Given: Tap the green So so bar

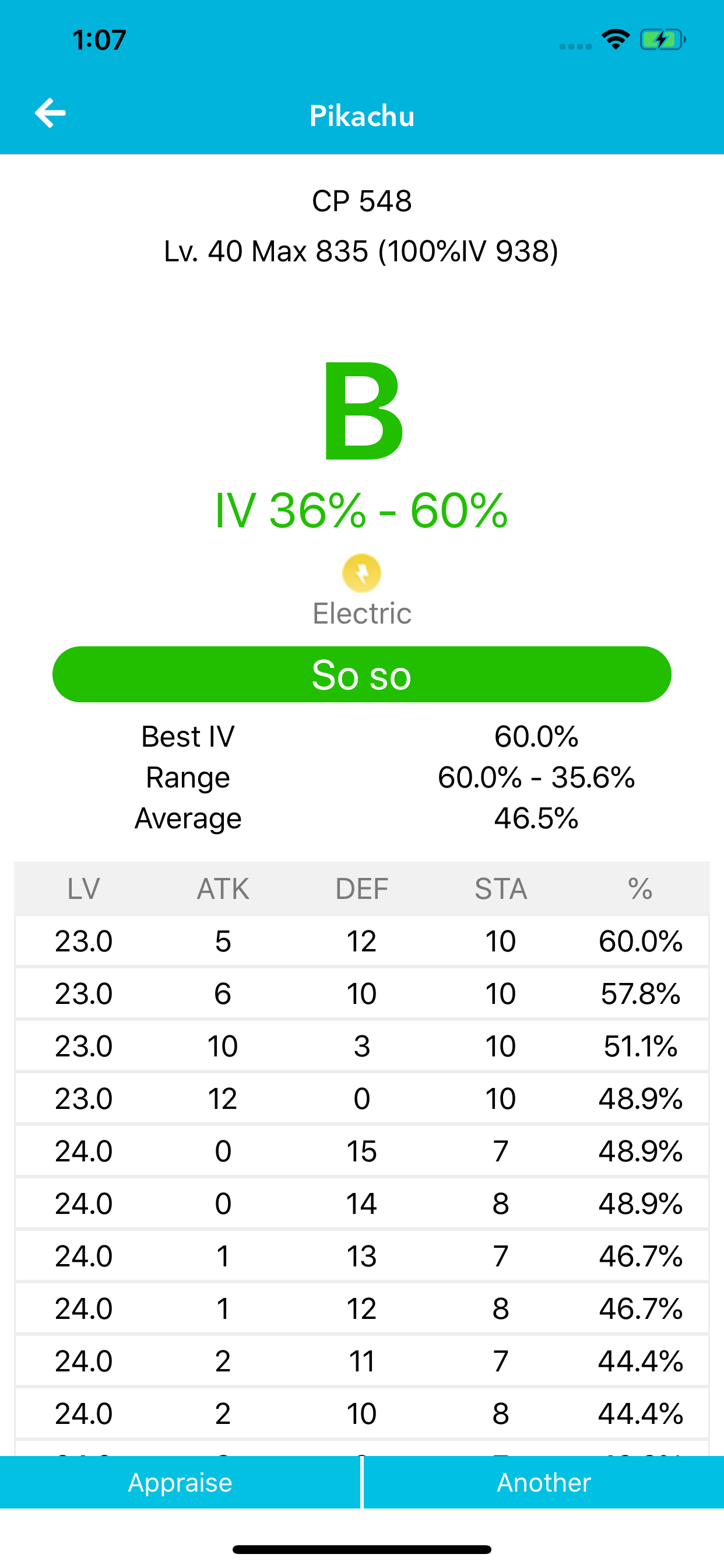Looking at the screenshot, I should click(361, 674).
